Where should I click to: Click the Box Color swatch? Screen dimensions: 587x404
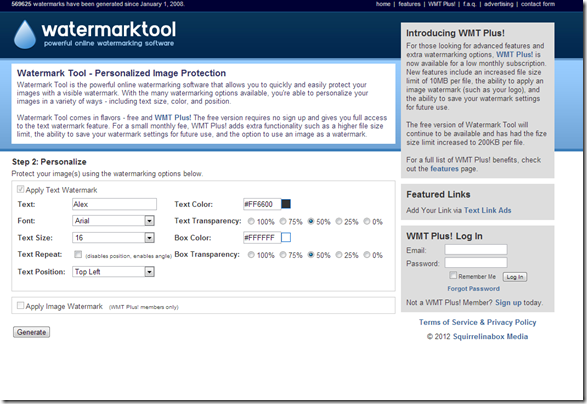click(286, 237)
